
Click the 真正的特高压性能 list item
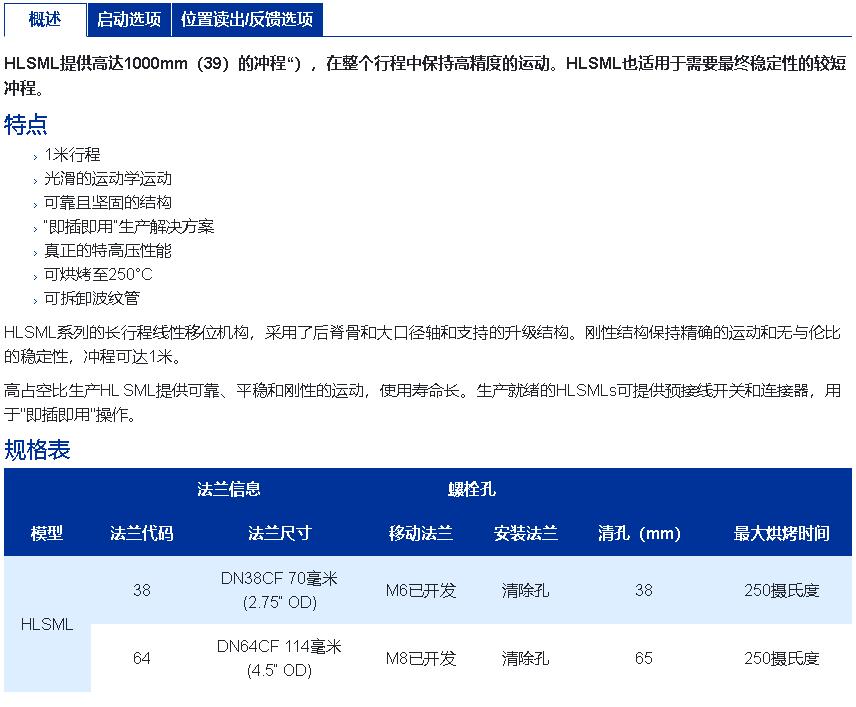(x=108, y=251)
